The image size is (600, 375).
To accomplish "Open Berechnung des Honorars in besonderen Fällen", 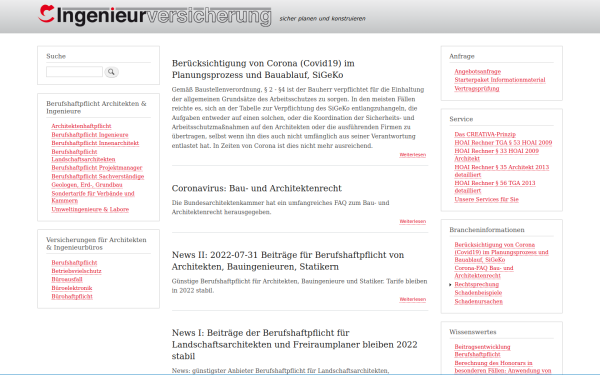I will pyautogui.click(x=502, y=367).
